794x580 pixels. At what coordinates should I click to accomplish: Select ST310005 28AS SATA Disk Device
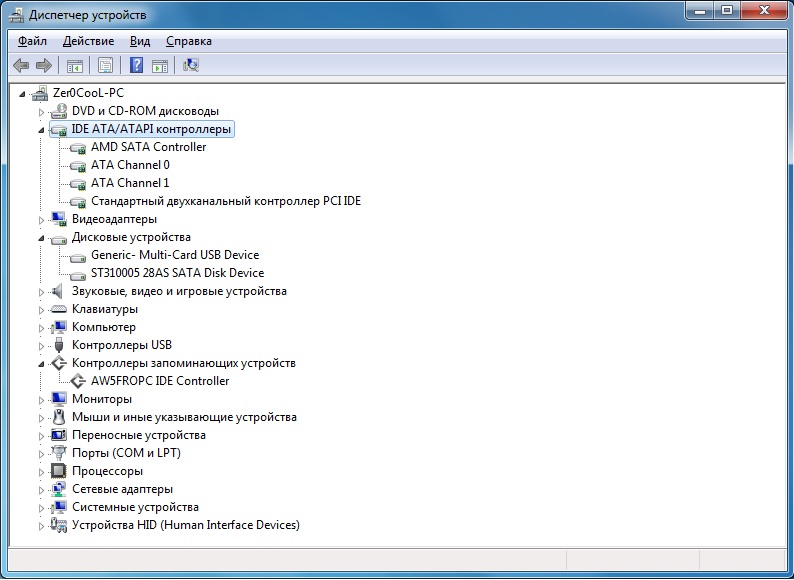177,273
